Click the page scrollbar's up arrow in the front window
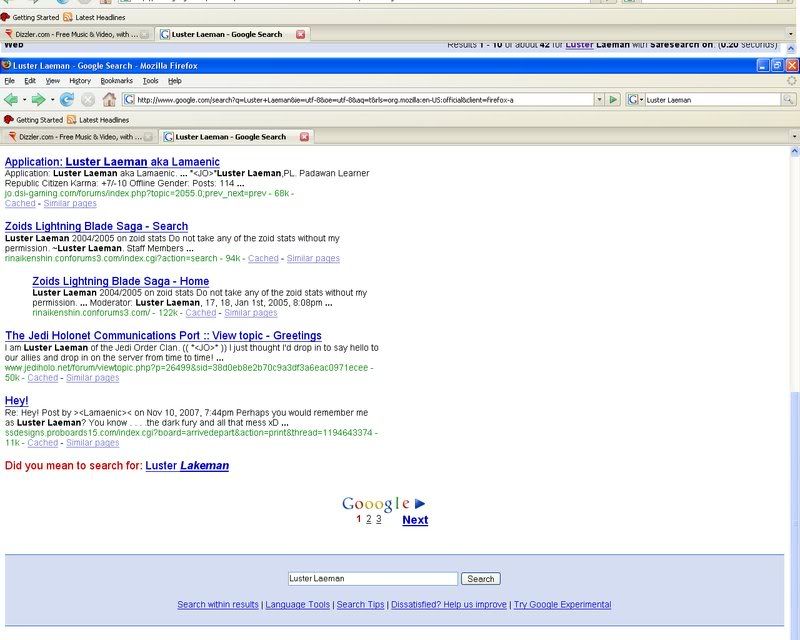The image size is (800, 640). 794,151
